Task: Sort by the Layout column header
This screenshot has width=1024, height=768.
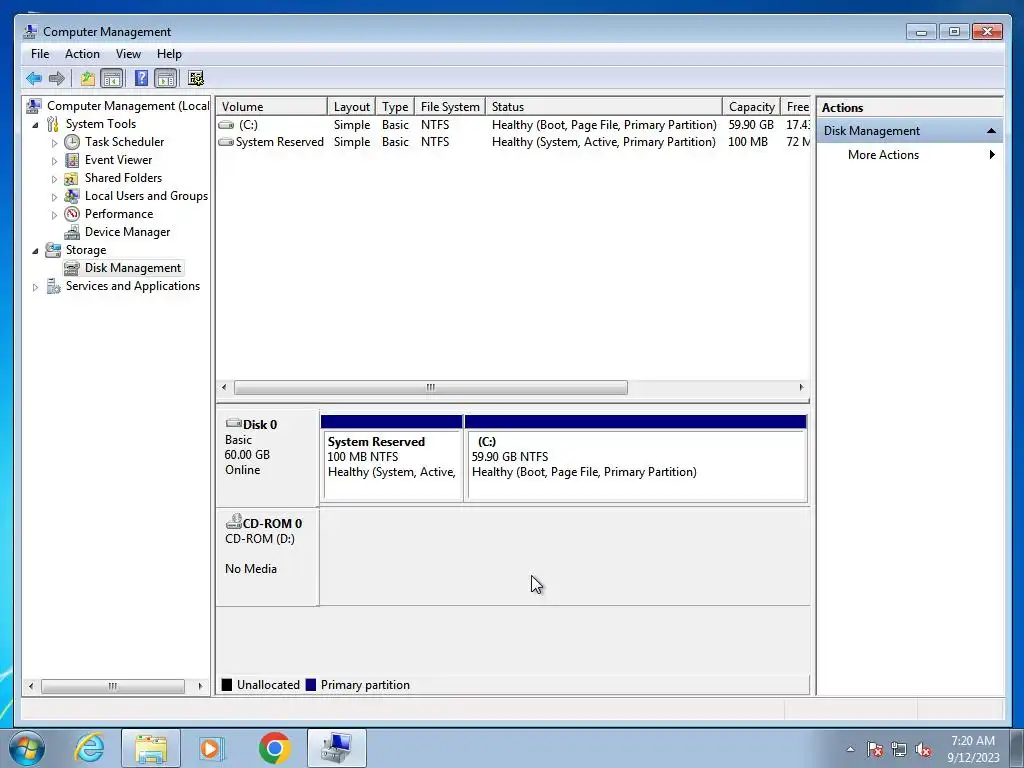Action: tap(351, 106)
